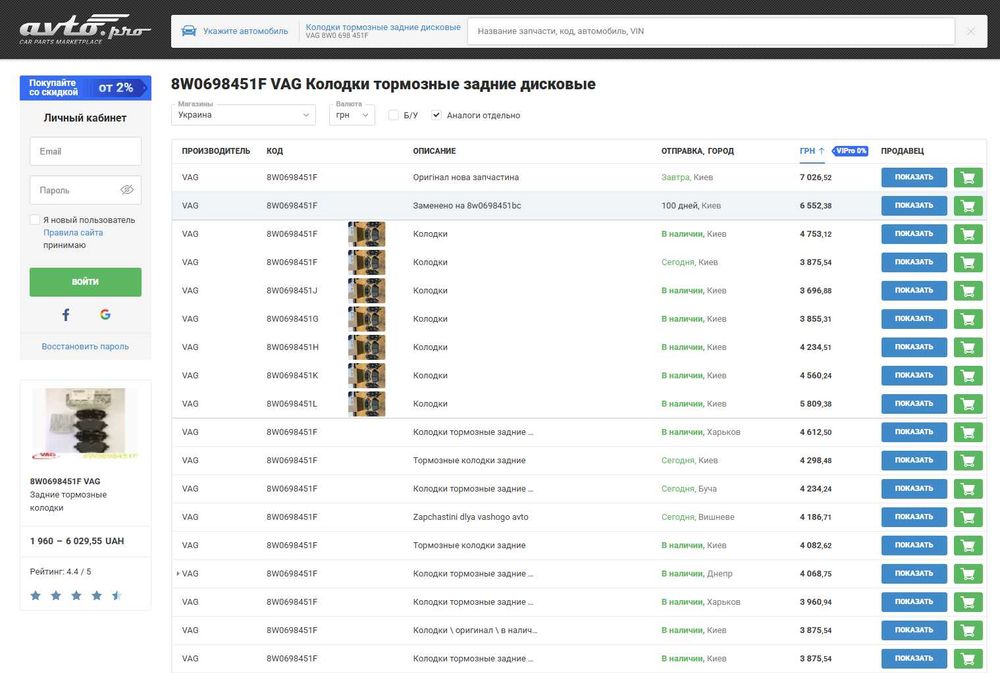Click the VIPro 0% badge
The width and height of the screenshot is (1000, 673).
[x=850, y=151]
